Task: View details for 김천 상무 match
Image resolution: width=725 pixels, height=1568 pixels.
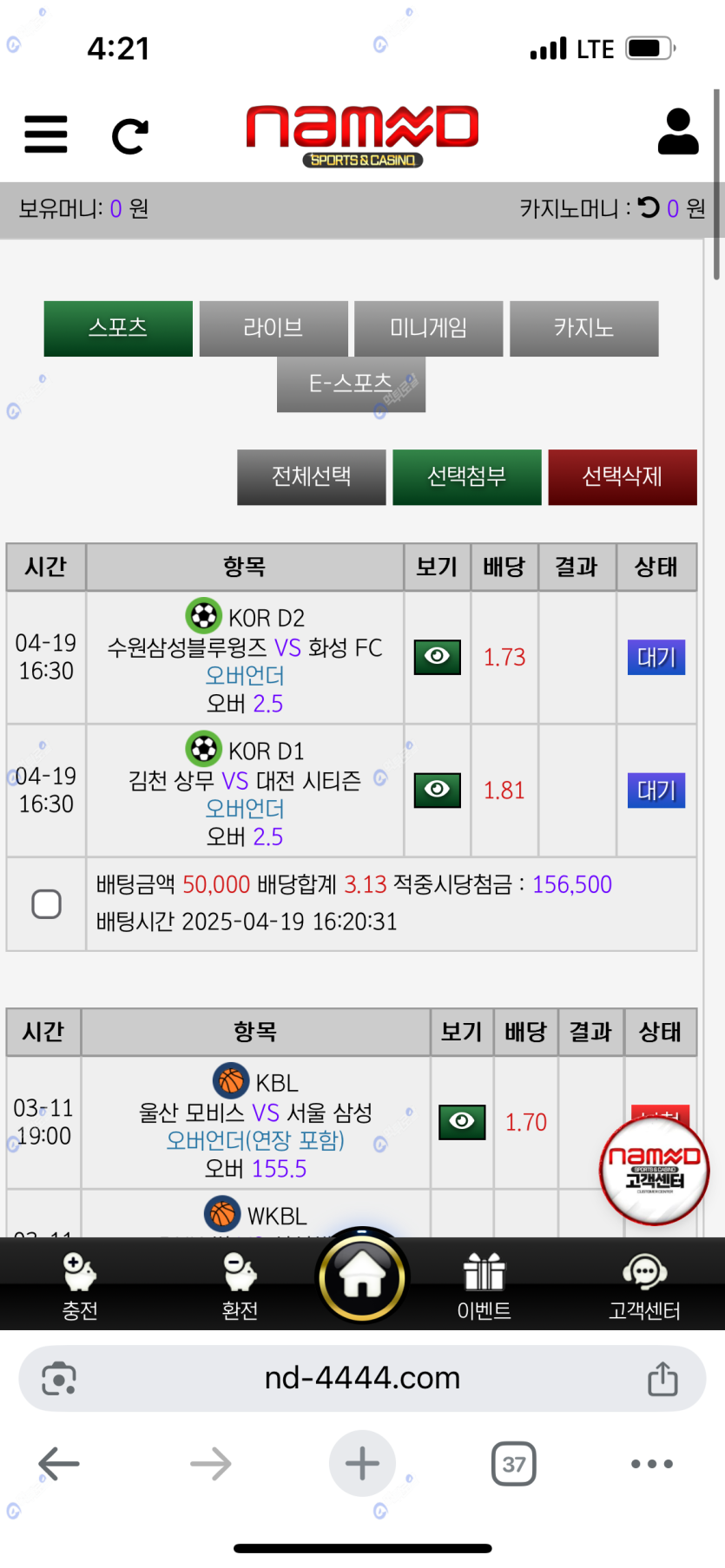Action: pyautogui.click(x=437, y=790)
